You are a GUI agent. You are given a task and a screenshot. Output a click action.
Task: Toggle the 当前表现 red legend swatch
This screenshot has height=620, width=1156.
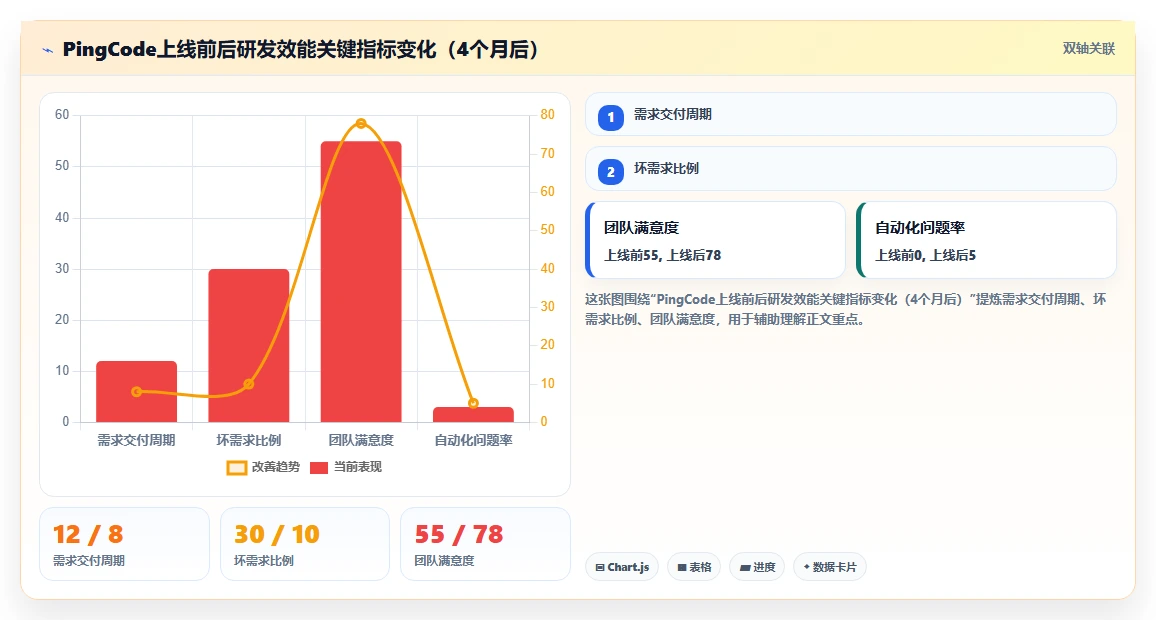point(318,467)
